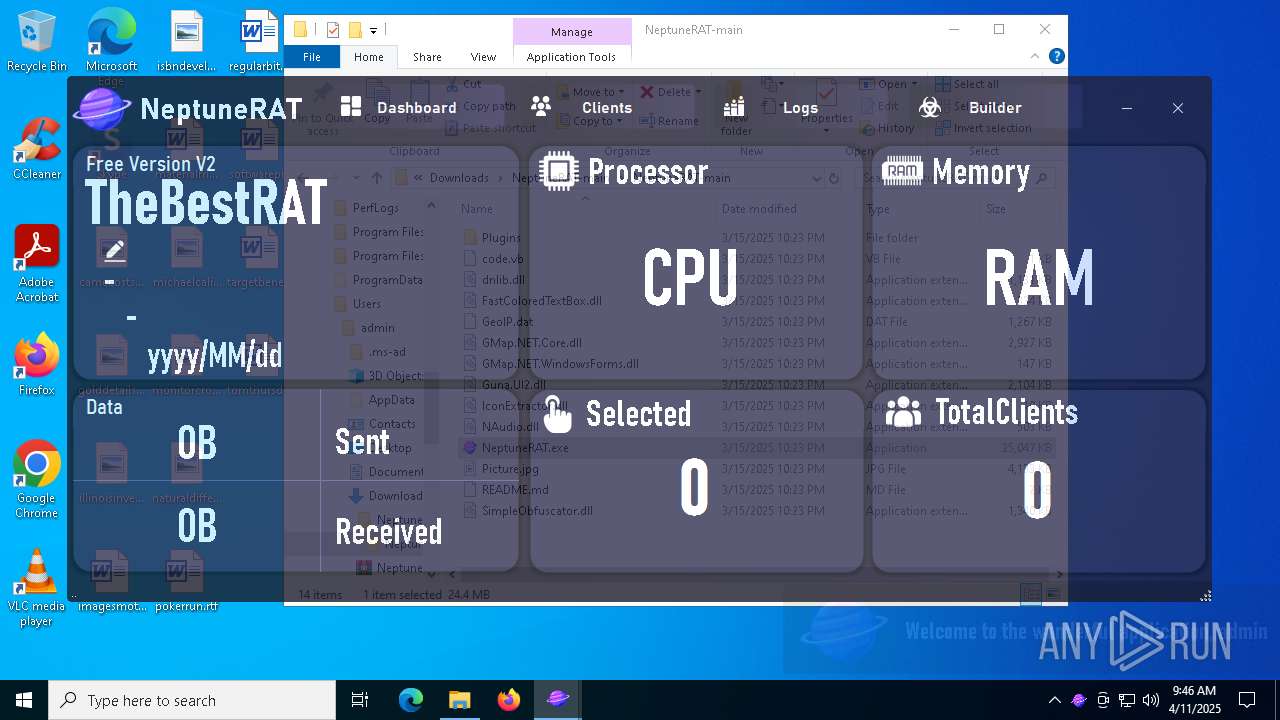Open the Firefox desktop shortcut
Viewport: 1280px width, 720px height.
pyautogui.click(x=37, y=364)
